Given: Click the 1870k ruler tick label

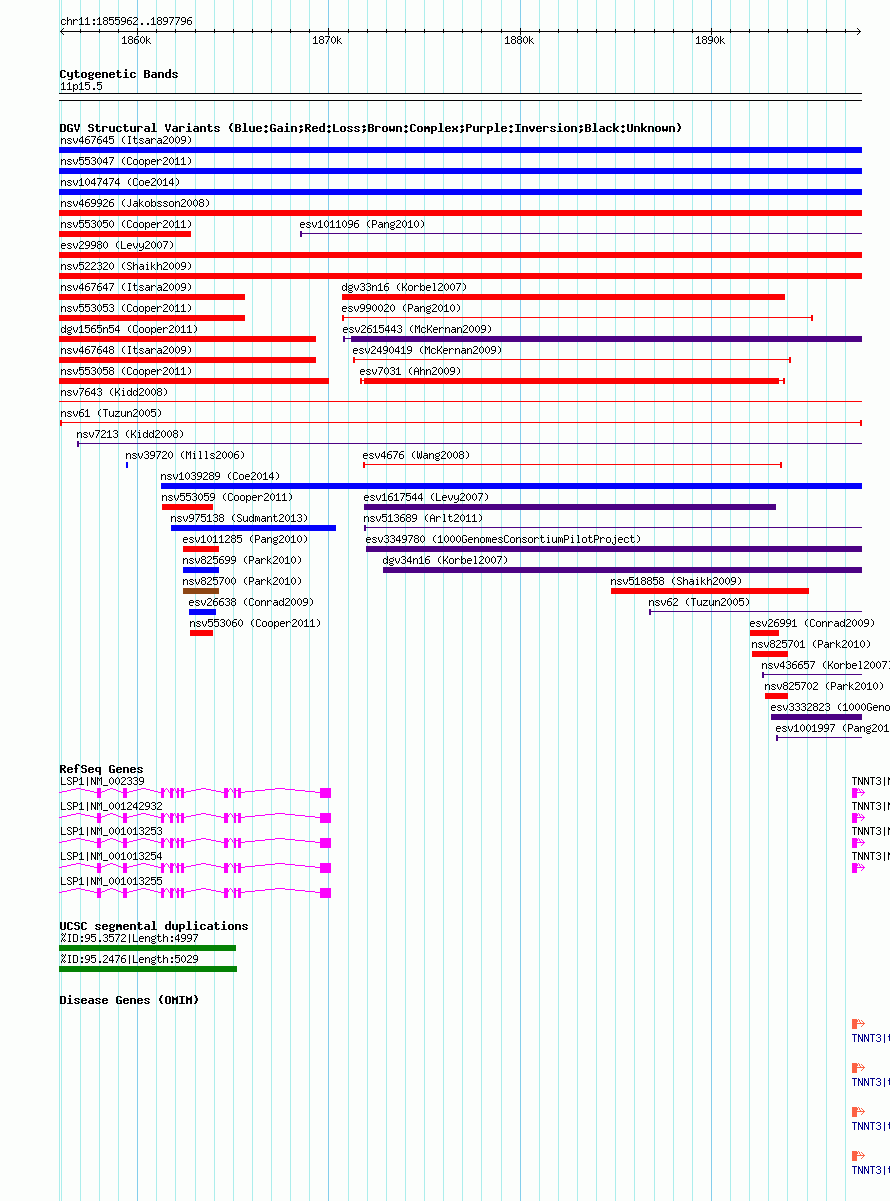Looking at the screenshot, I should click(x=327, y=40).
